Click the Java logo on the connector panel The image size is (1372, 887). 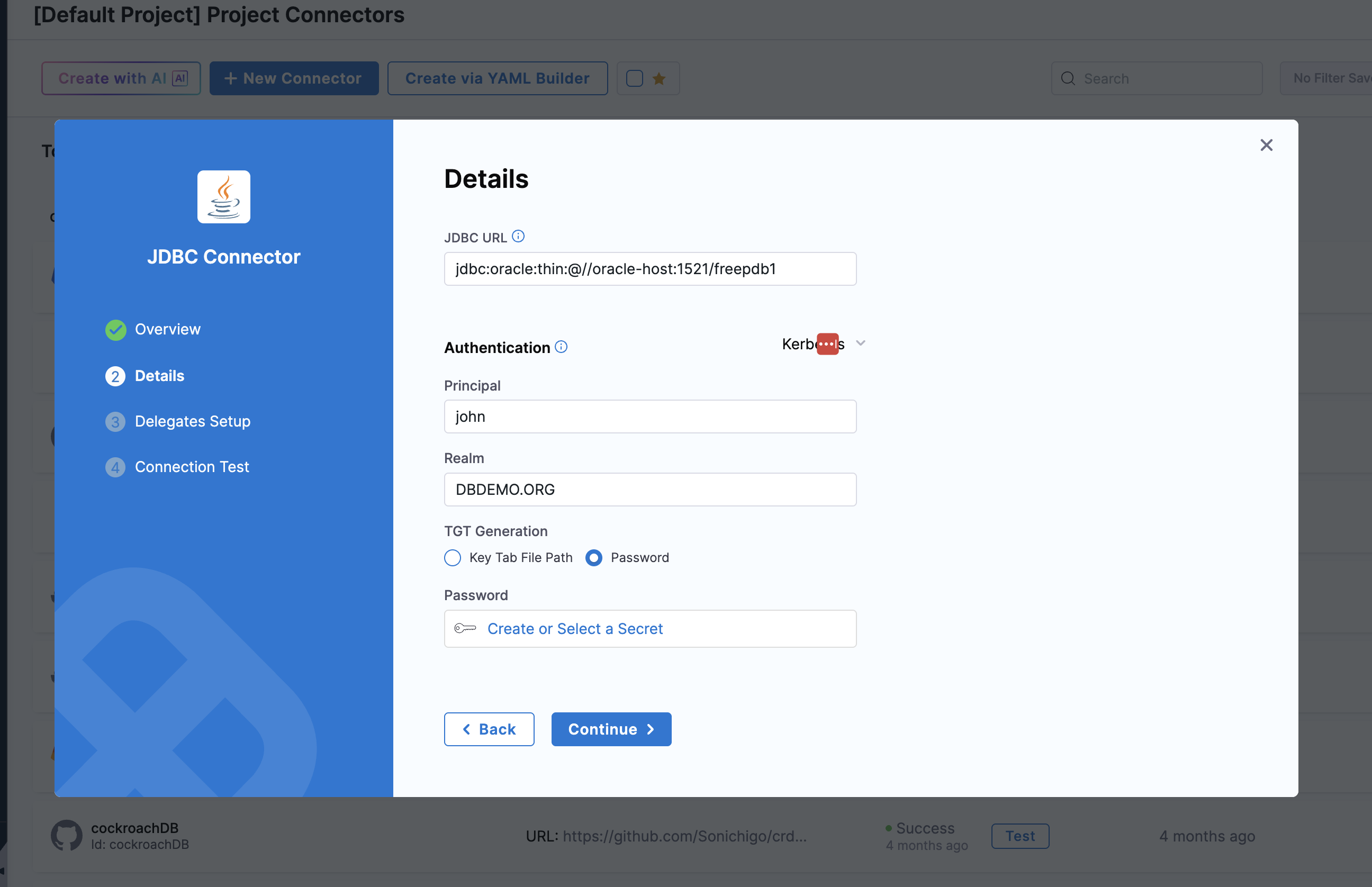coord(223,196)
